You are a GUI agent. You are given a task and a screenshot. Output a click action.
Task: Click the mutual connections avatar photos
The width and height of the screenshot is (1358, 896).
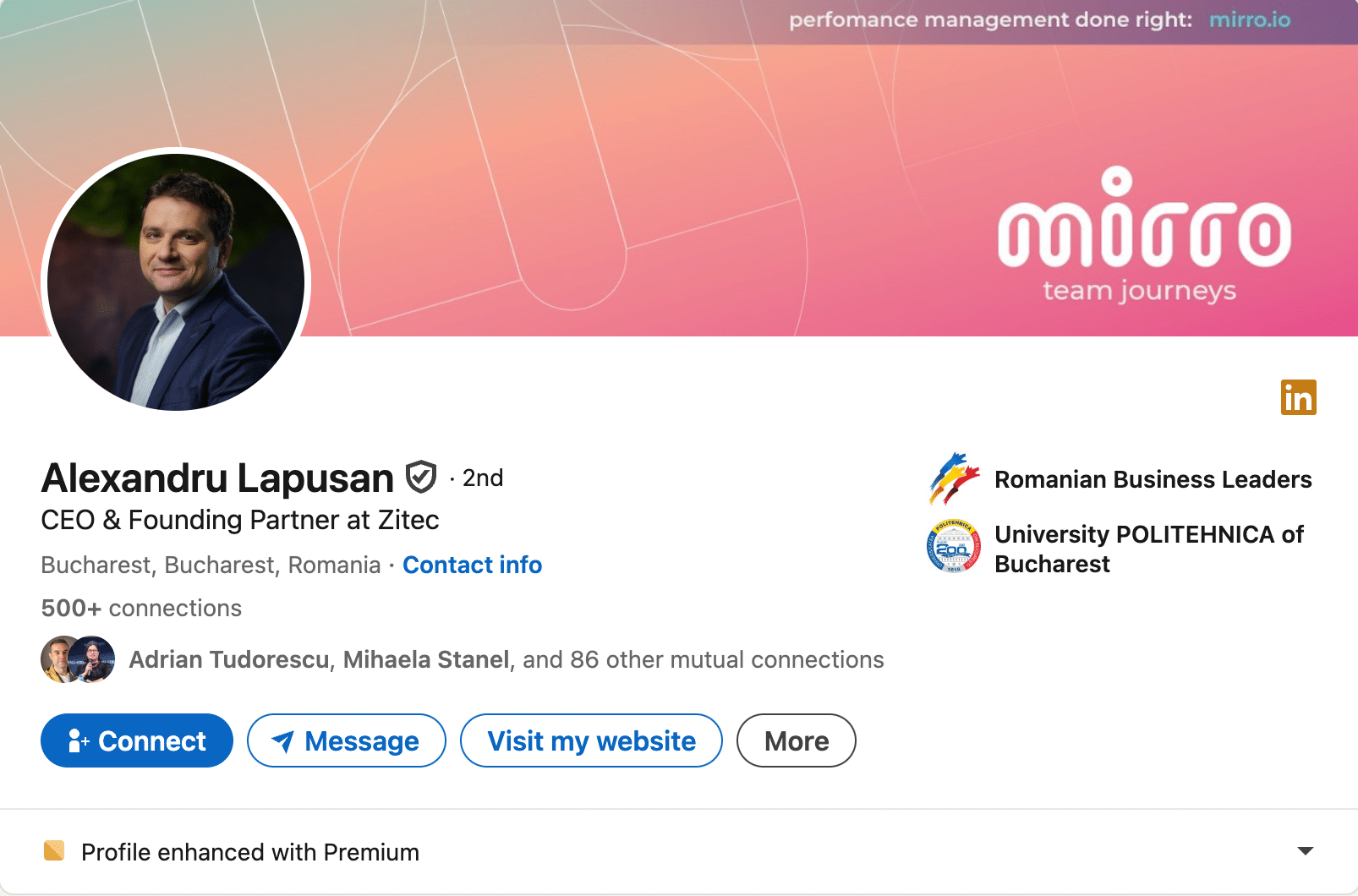click(x=78, y=659)
